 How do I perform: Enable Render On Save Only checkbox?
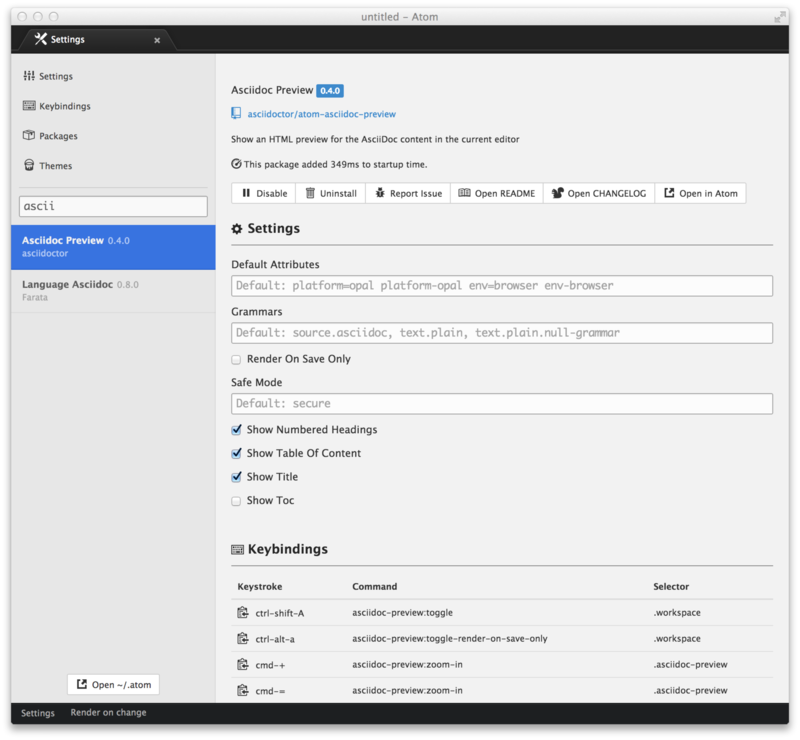[x=236, y=359]
